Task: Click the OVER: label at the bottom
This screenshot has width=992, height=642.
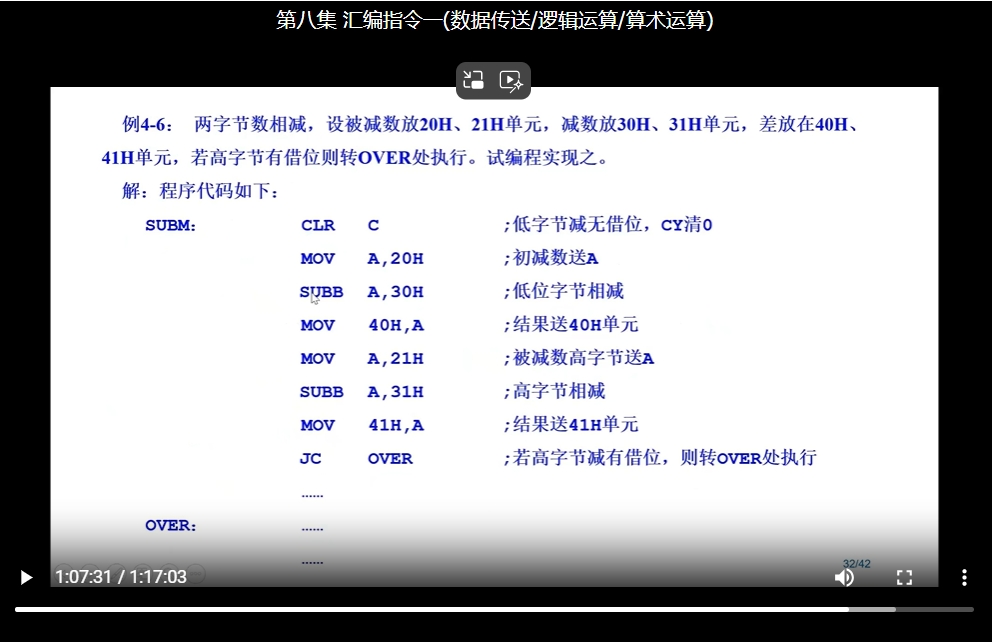Action: 171,525
